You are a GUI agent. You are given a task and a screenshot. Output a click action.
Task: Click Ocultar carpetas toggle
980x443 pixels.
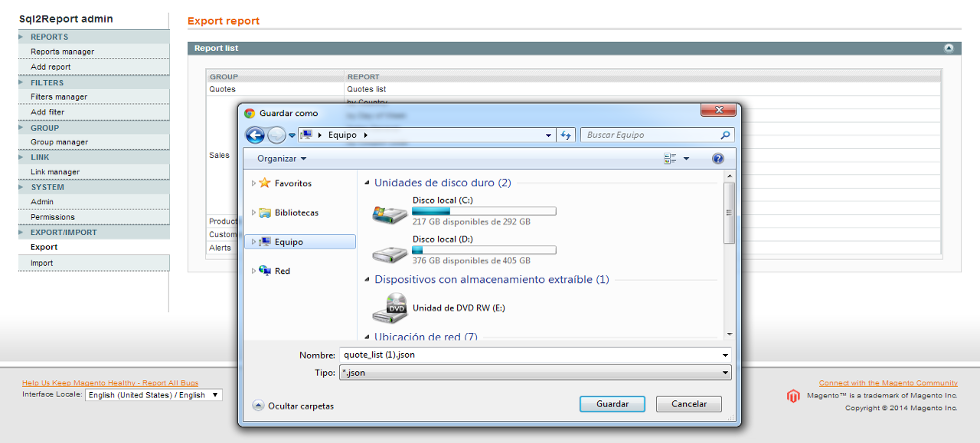(294, 406)
